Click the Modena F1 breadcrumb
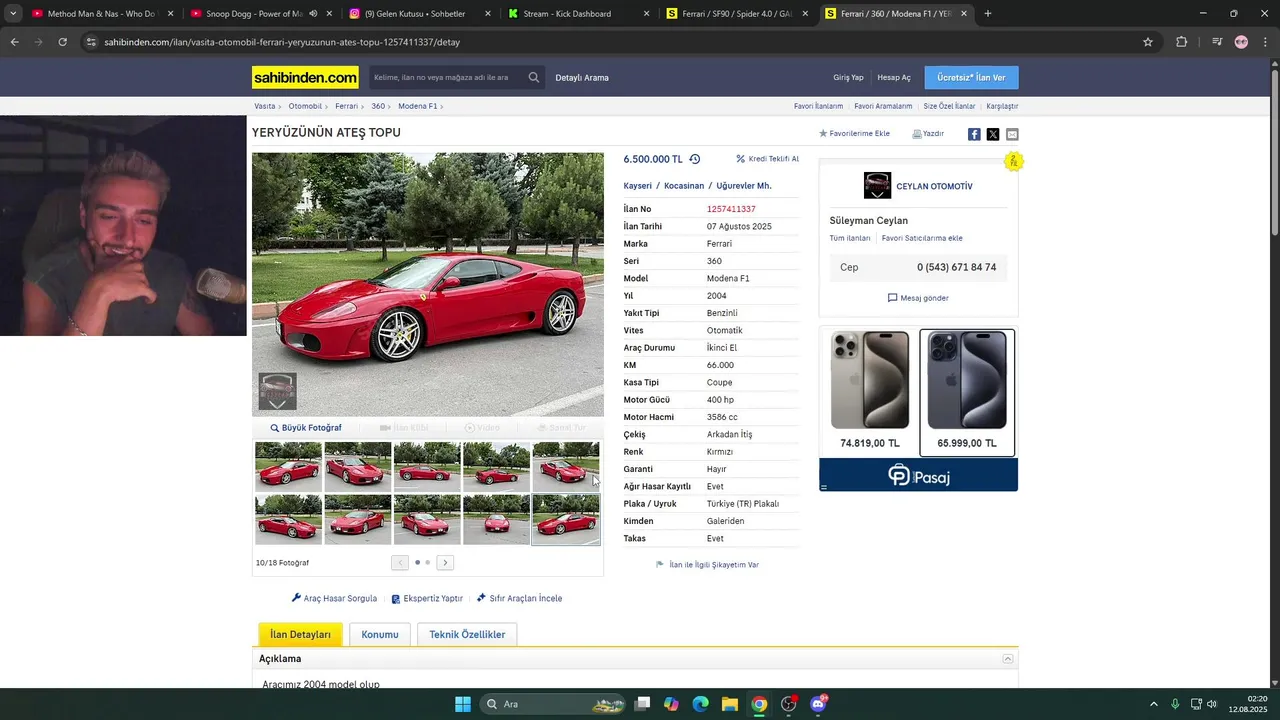 [x=417, y=106]
